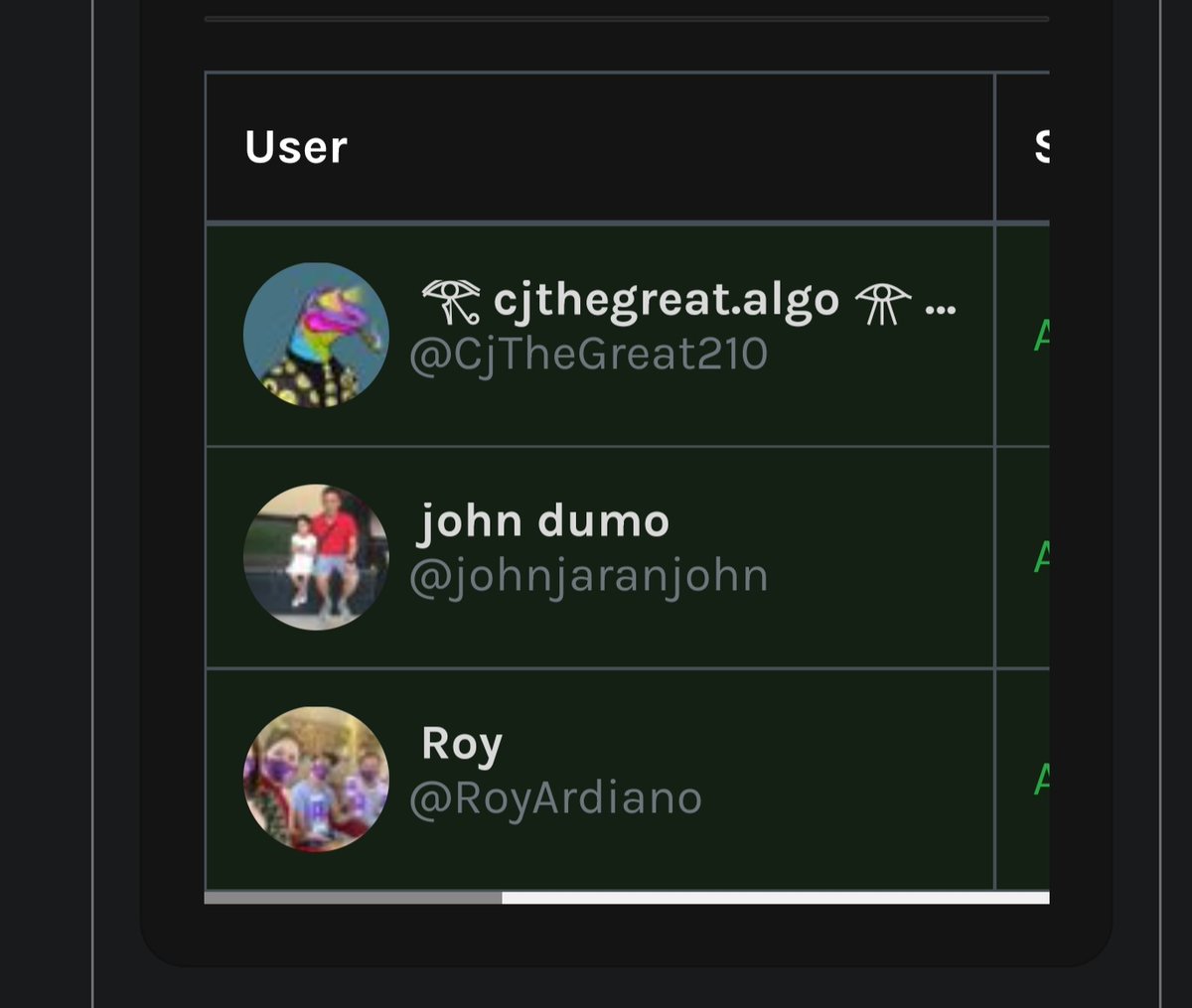The height and width of the screenshot is (1008, 1192).
Task: Click the horizontal scrollbar thumb under table
Action: click(354, 898)
